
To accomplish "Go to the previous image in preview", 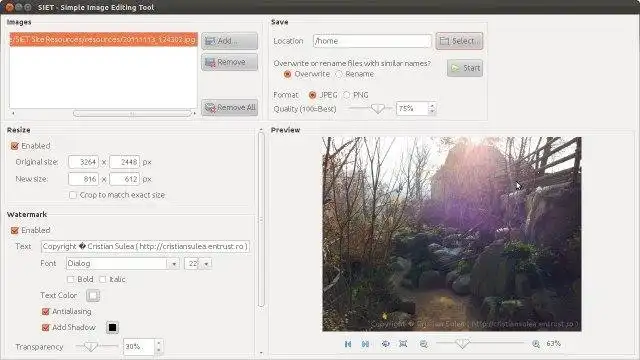I will tap(348, 344).
